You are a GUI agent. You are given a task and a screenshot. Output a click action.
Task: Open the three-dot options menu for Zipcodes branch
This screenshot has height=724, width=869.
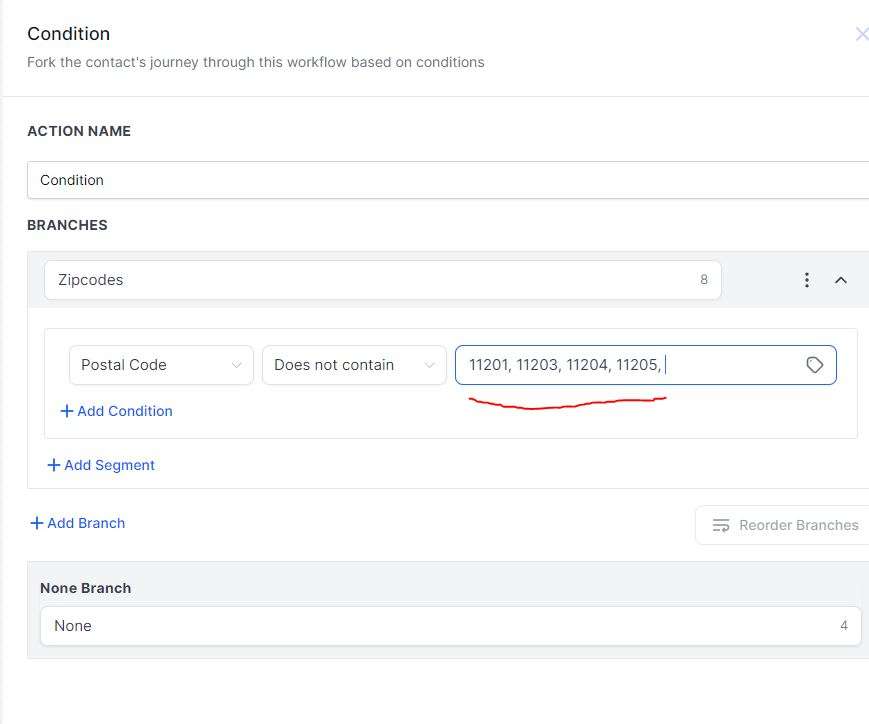pyautogui.click(x=806, y=280)
